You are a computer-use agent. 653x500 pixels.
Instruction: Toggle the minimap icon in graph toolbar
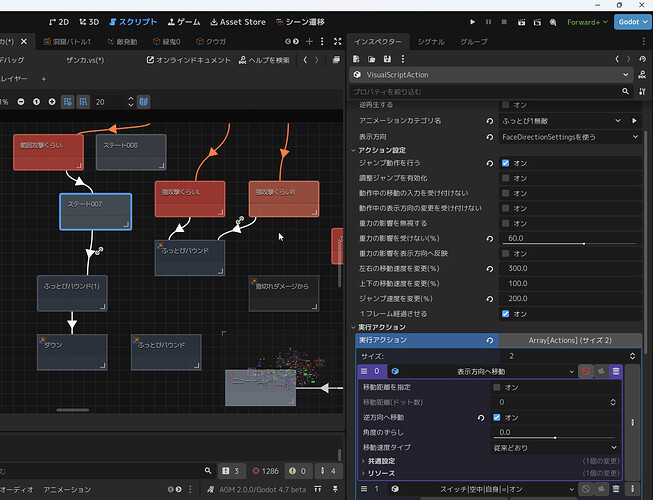point(143,102)
